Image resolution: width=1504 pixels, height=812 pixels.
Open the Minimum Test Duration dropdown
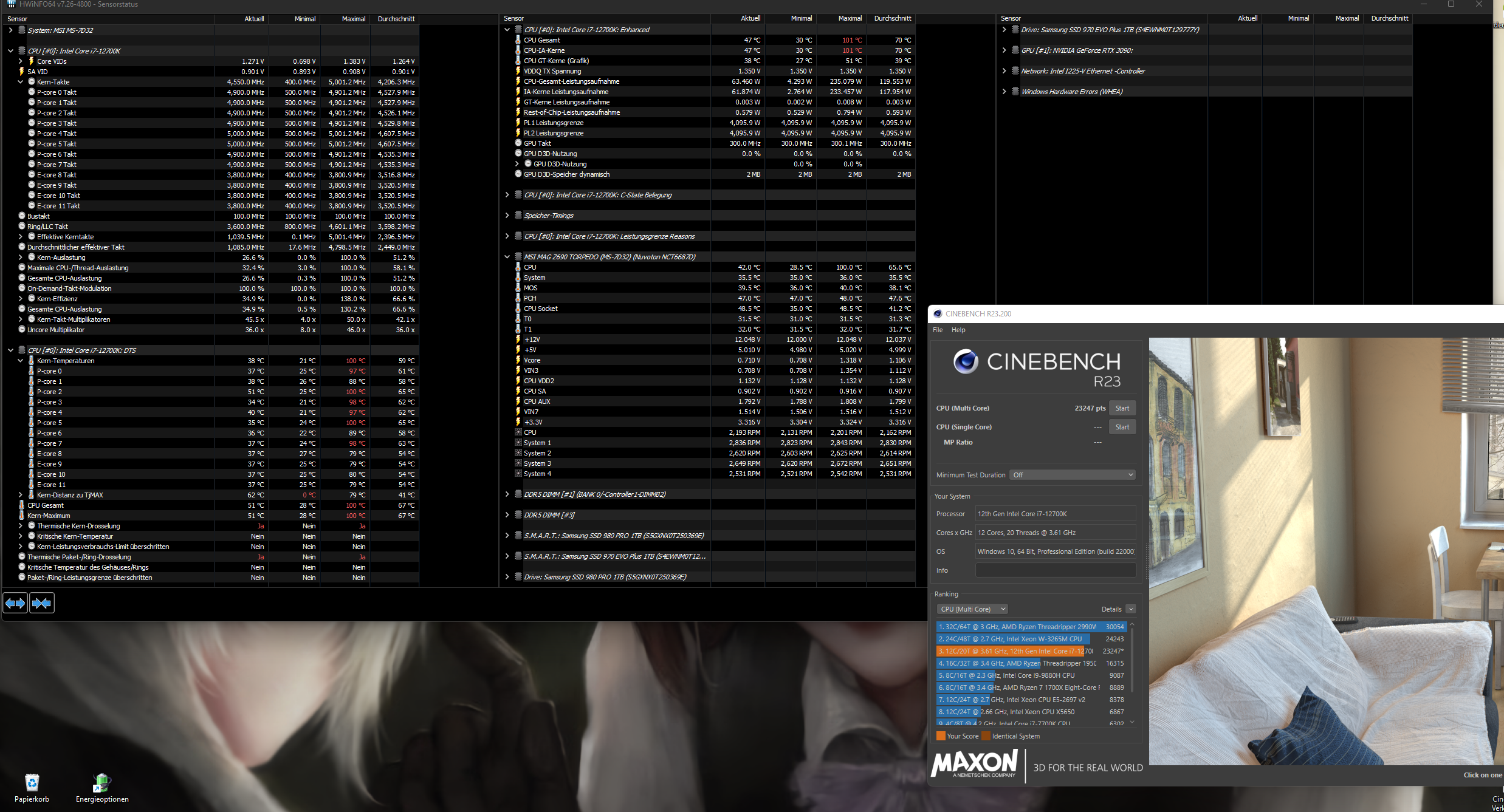[x=1072, y=475]
